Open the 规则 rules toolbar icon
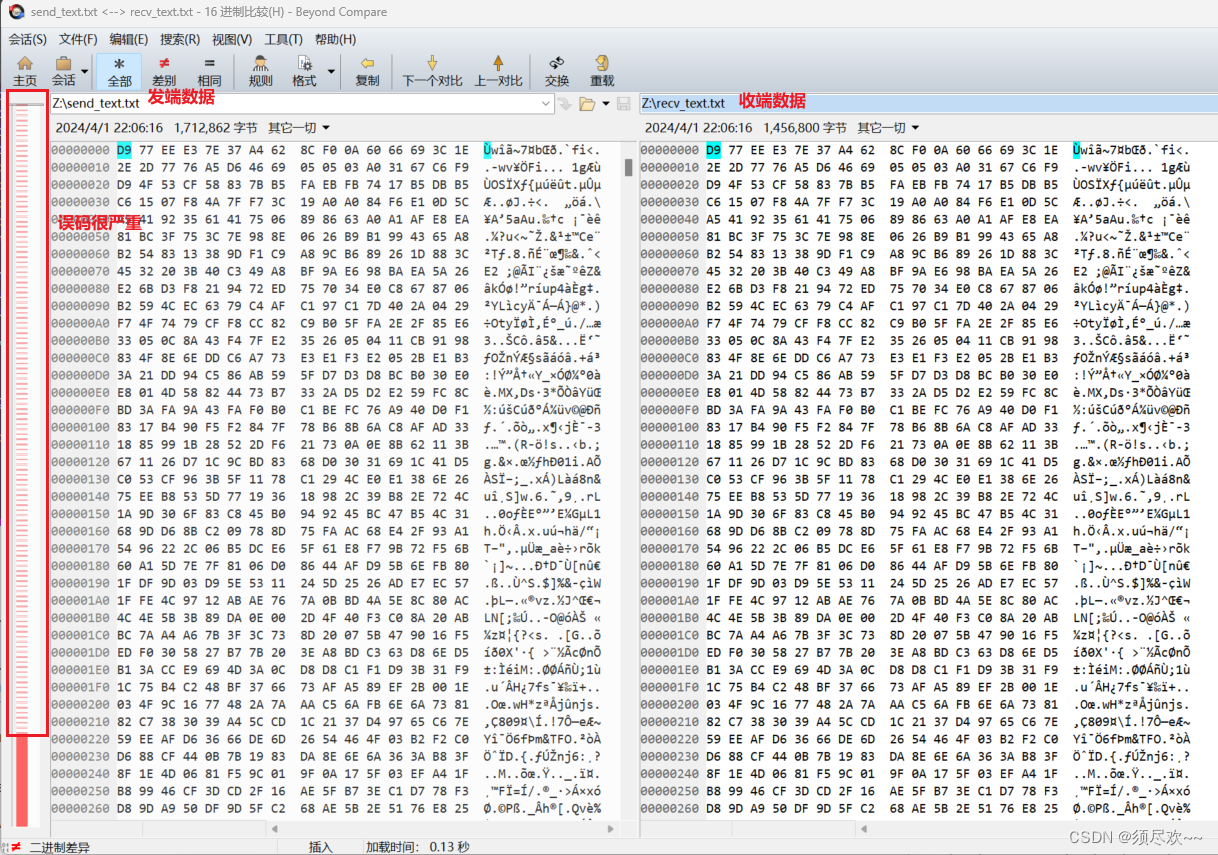Screen dimensions: 1218x855 [260, 70]
